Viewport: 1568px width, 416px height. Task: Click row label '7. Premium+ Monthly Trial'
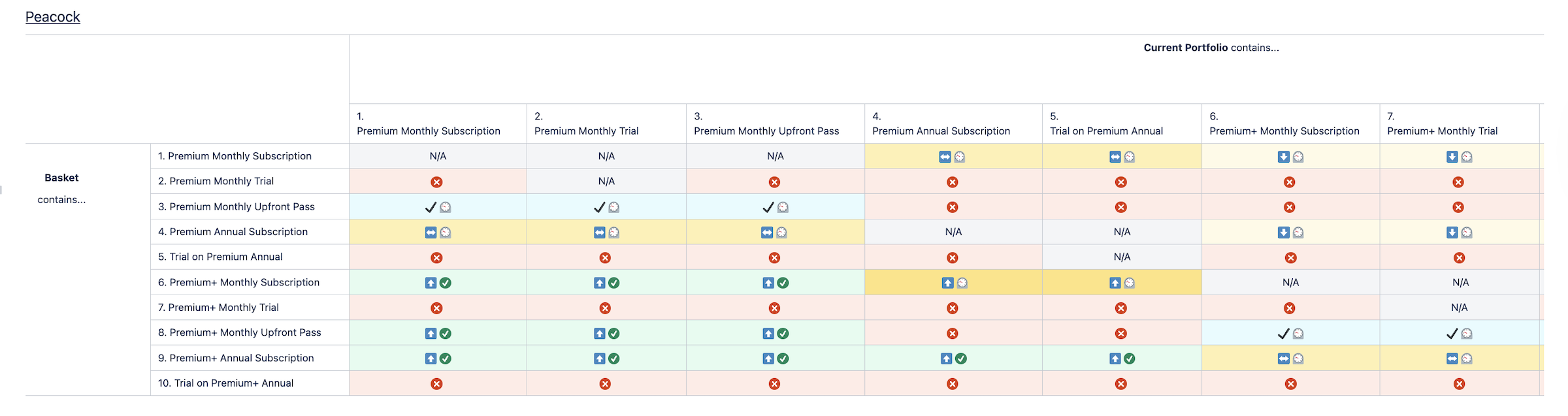[219, 308]
